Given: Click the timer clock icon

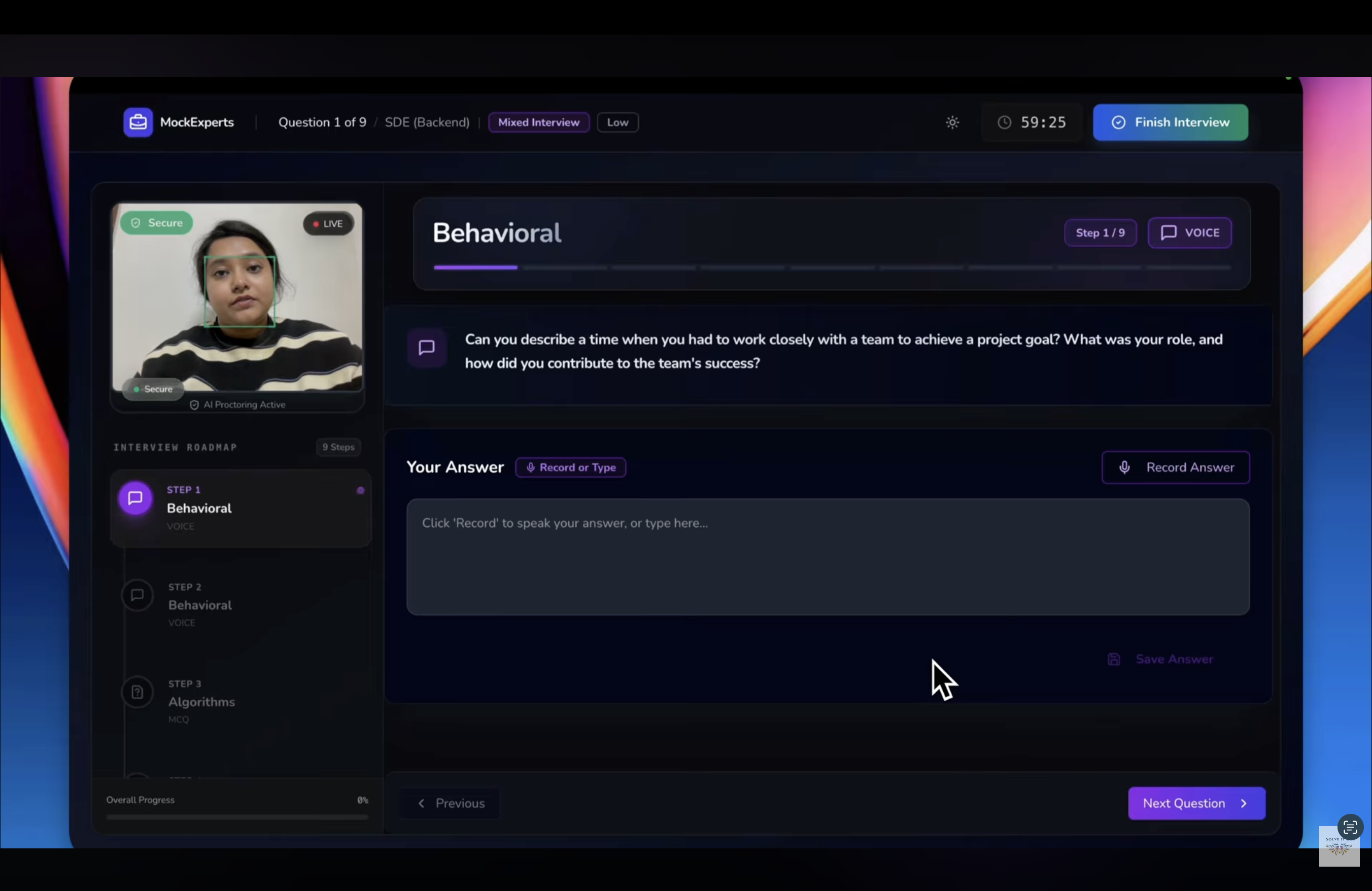Looking at the screenshot, I should click(1004, 122).
